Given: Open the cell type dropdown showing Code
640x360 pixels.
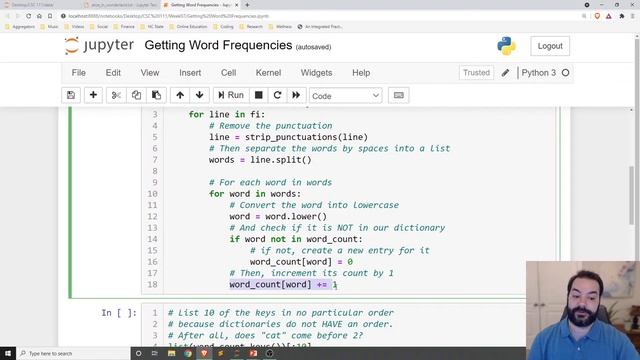Looking at the screenshot, I should click(x=346, y=96).
